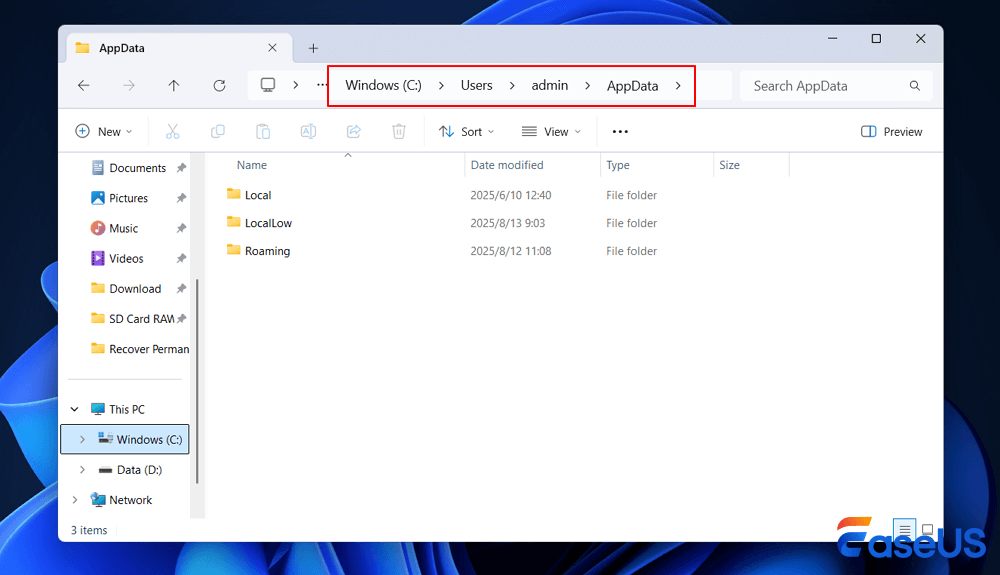Unpin Videos using its pin icon
The image size is (1000, 575).
[181, 258]
